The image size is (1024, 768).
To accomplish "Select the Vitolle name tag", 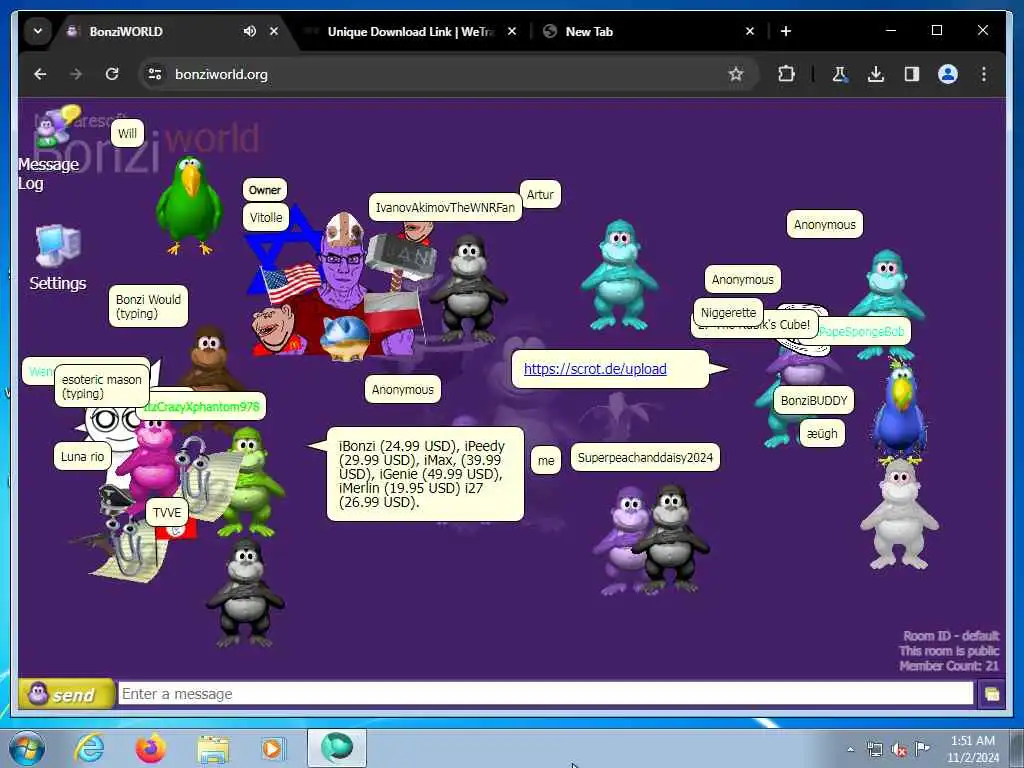I will pos(266,217).
